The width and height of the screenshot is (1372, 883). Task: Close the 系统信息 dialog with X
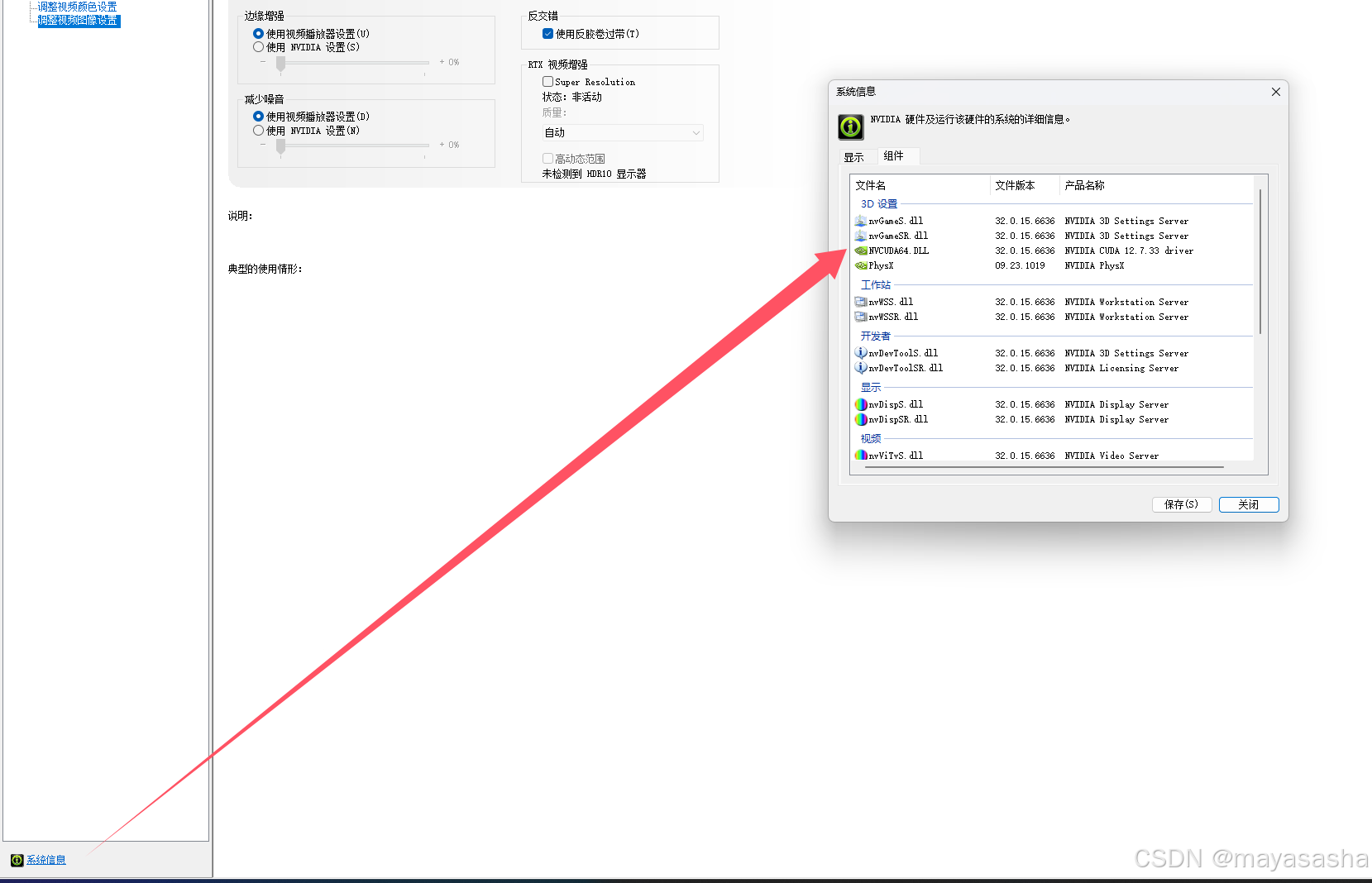[1275, 92]
